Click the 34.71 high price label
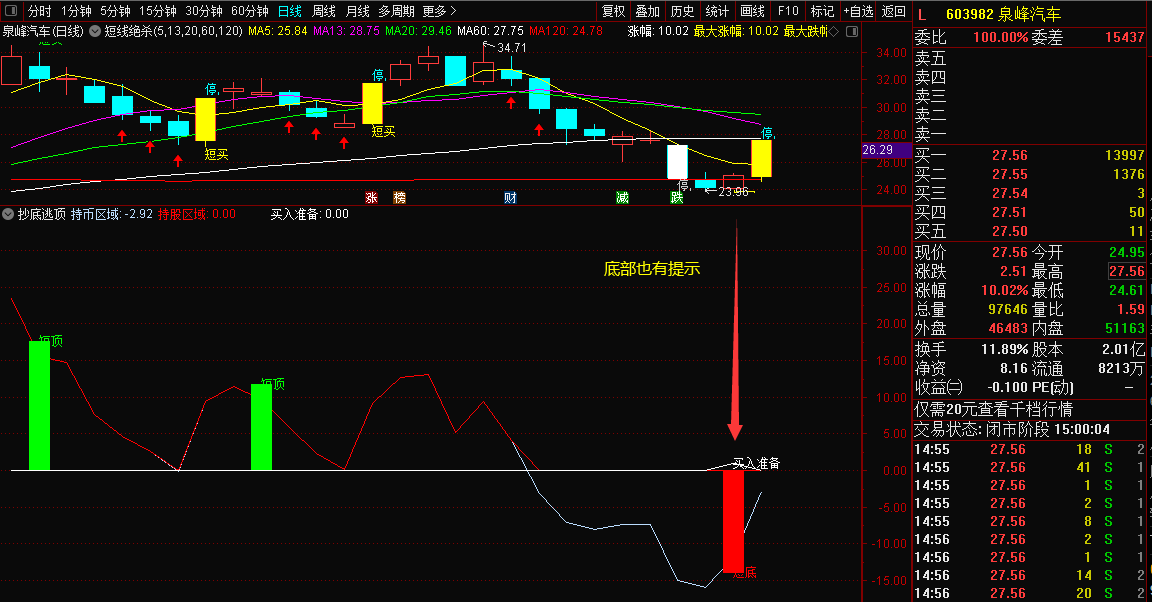 pos(512,48)
